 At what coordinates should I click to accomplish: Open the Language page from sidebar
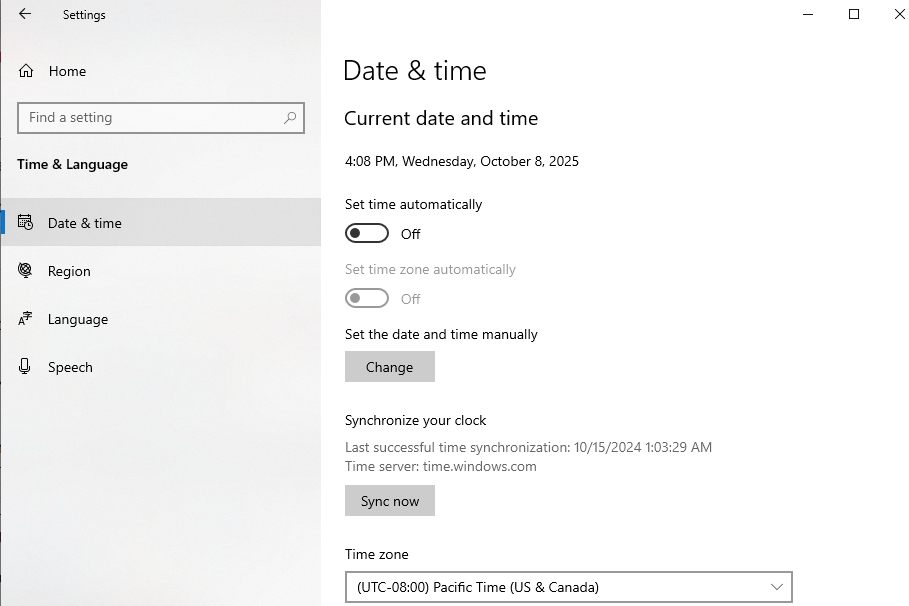(x=77, y=319)
